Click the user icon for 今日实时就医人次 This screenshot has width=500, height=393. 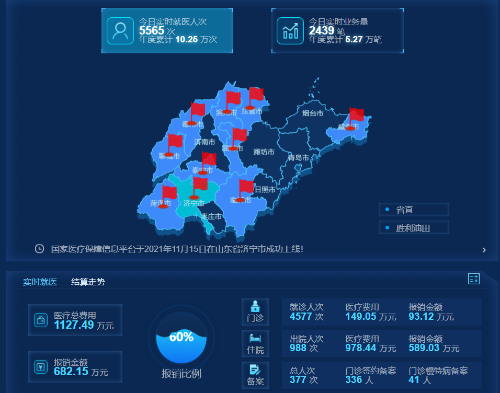[x=120, y=31]
